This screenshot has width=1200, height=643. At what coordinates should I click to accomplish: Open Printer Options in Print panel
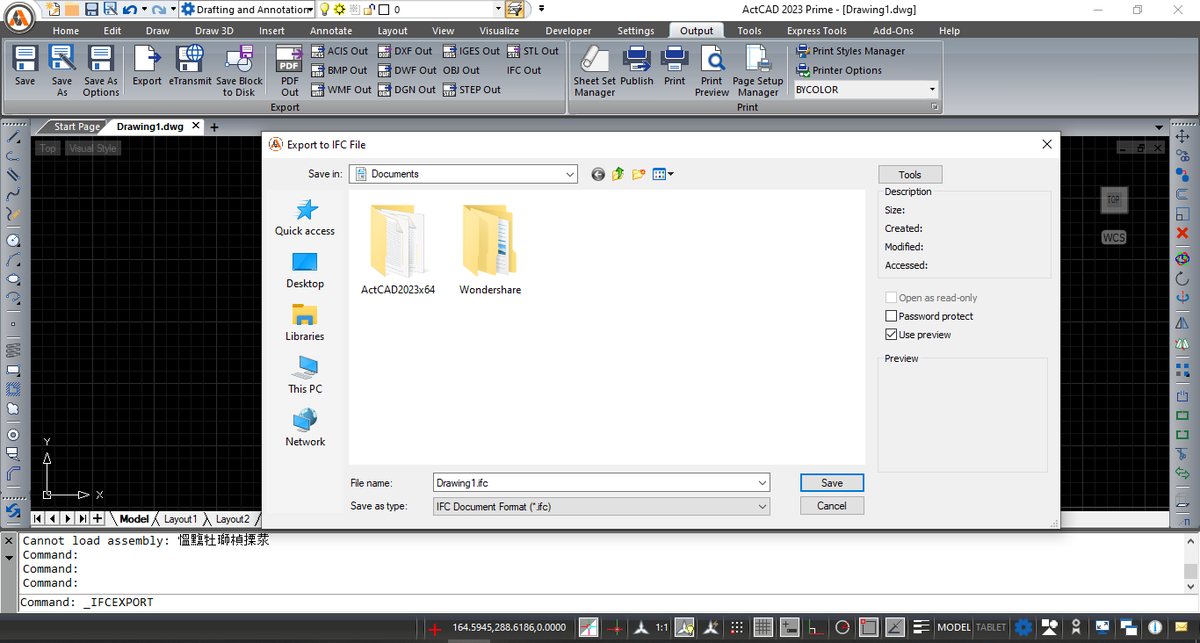click(x=839, y=70)
